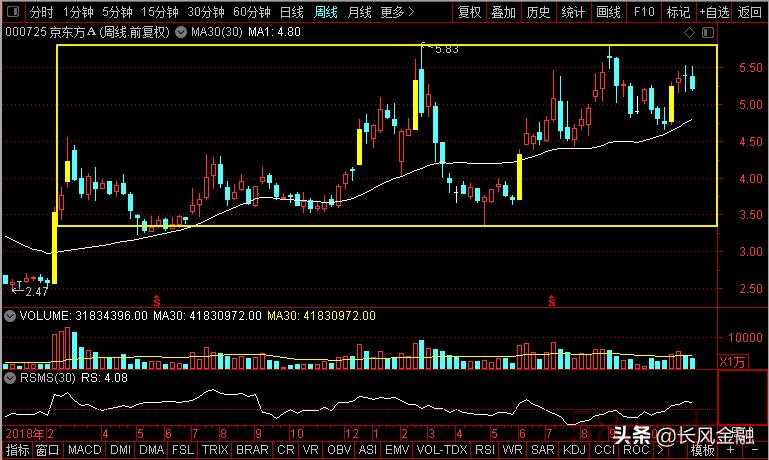Toggle 复权 price adjustment
The height and width of the screenshot is (460, 769).
click(x=469, y=13)
